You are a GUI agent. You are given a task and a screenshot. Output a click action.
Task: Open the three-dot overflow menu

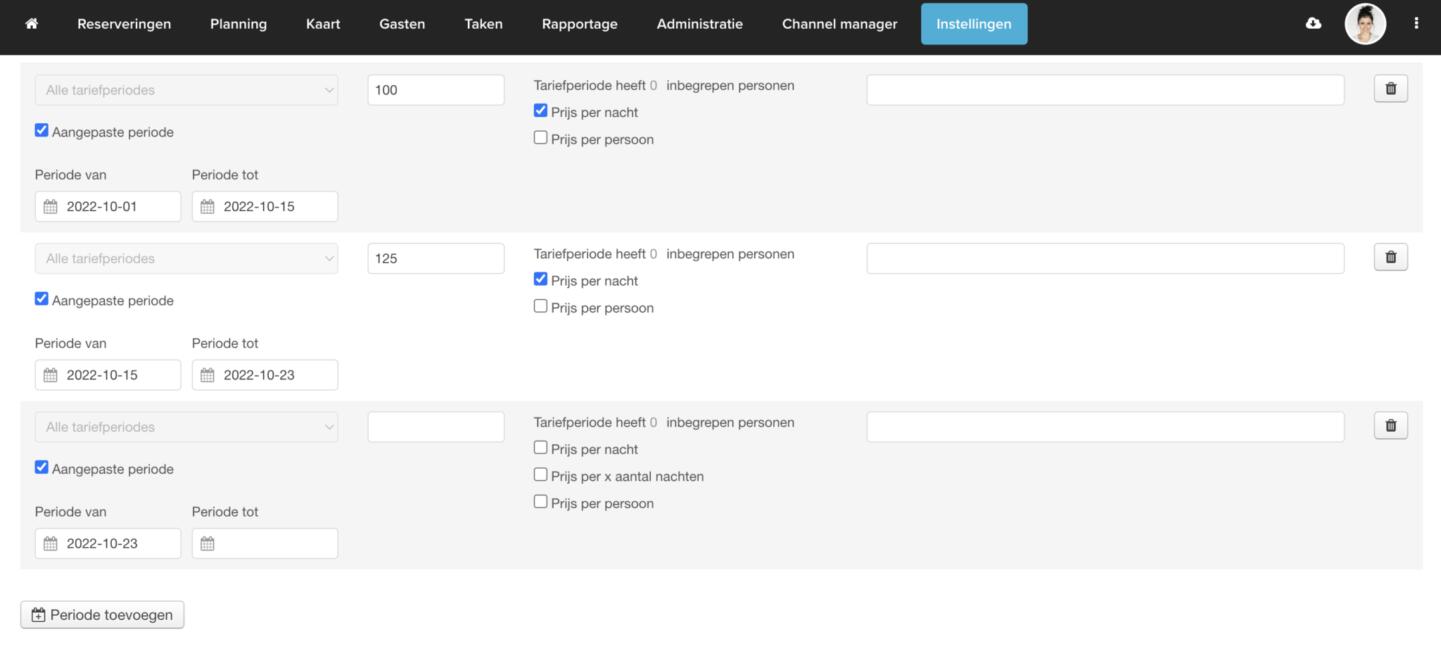(1416, 24)
